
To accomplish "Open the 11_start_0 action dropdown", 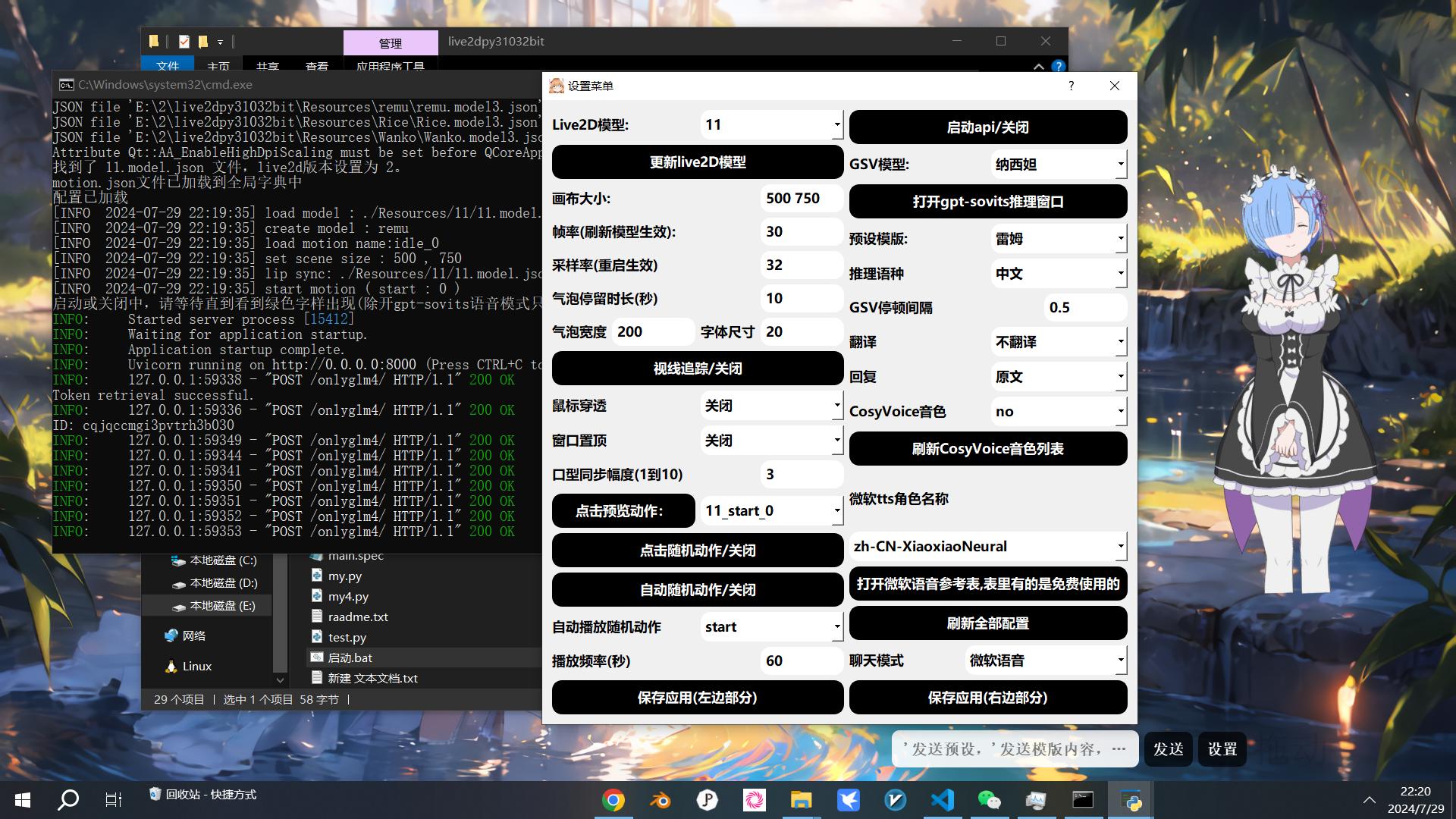I will coord(771,510).
